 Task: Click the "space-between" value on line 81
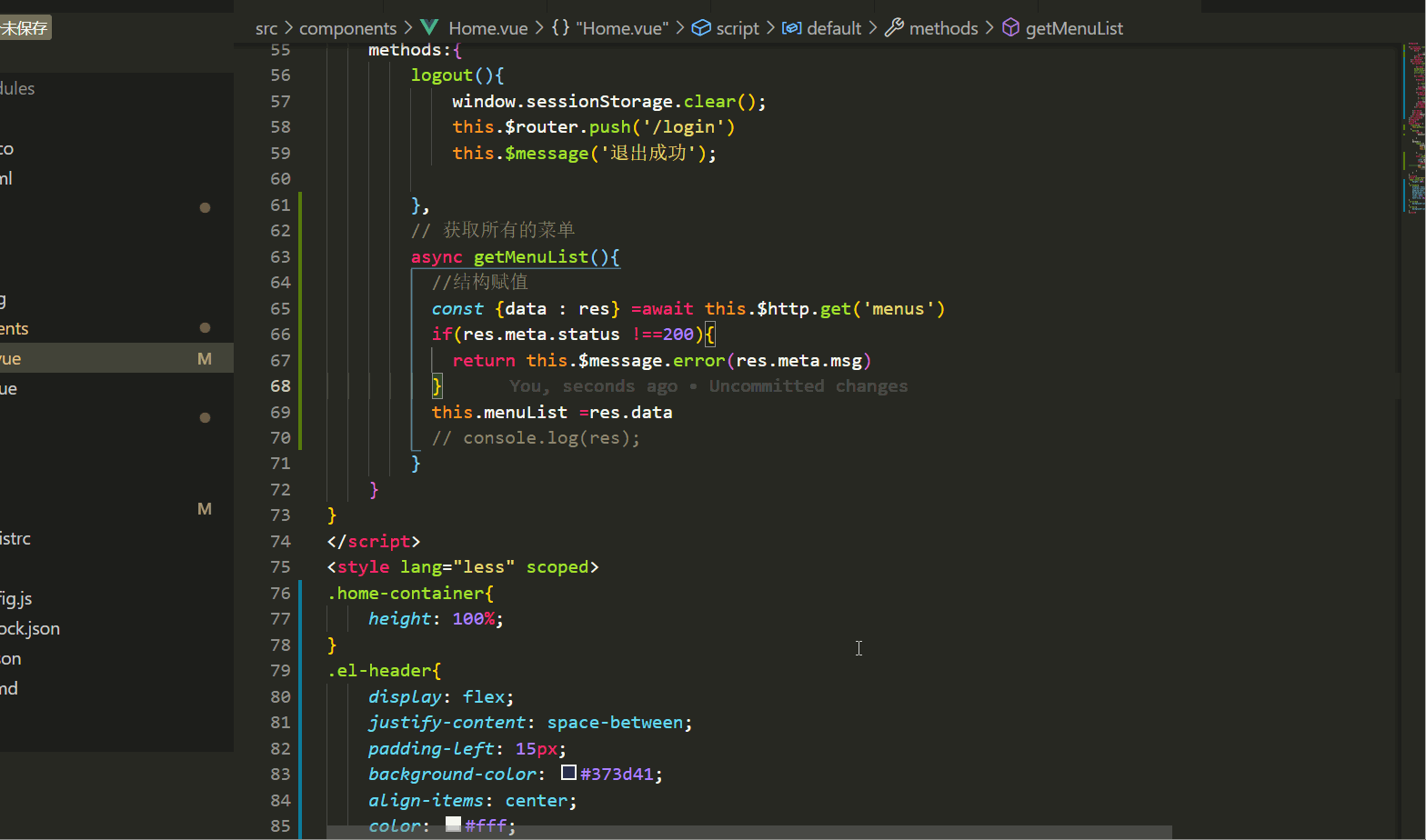615,723
